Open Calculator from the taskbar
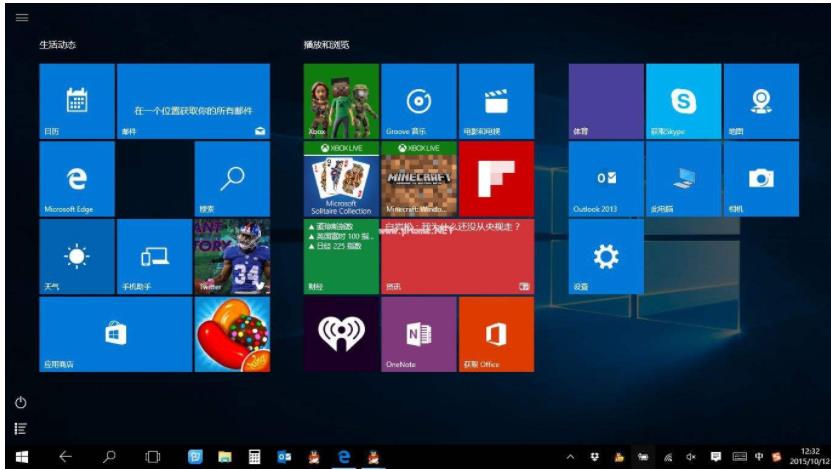This screenshot has width=831, height=470. 254,457
